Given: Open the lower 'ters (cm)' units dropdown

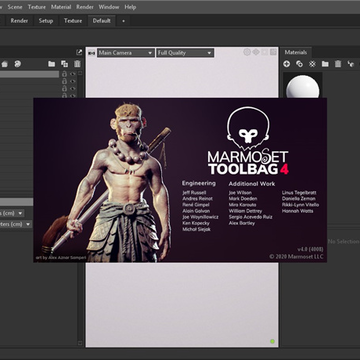Looking at the screenshot, I should [16, 224].
